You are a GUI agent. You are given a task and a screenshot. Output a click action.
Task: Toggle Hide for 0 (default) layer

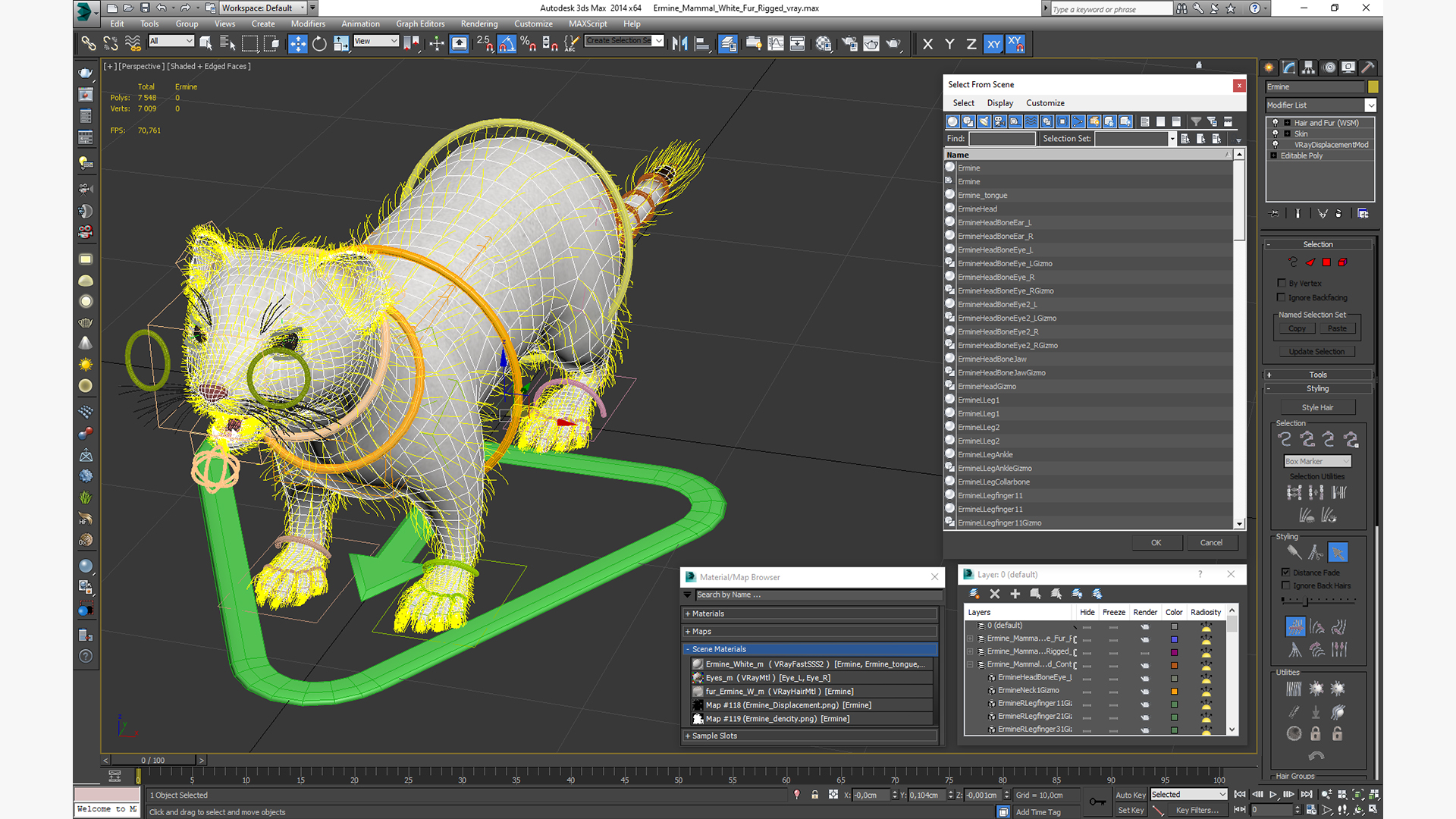click(x=1087, y=626)
